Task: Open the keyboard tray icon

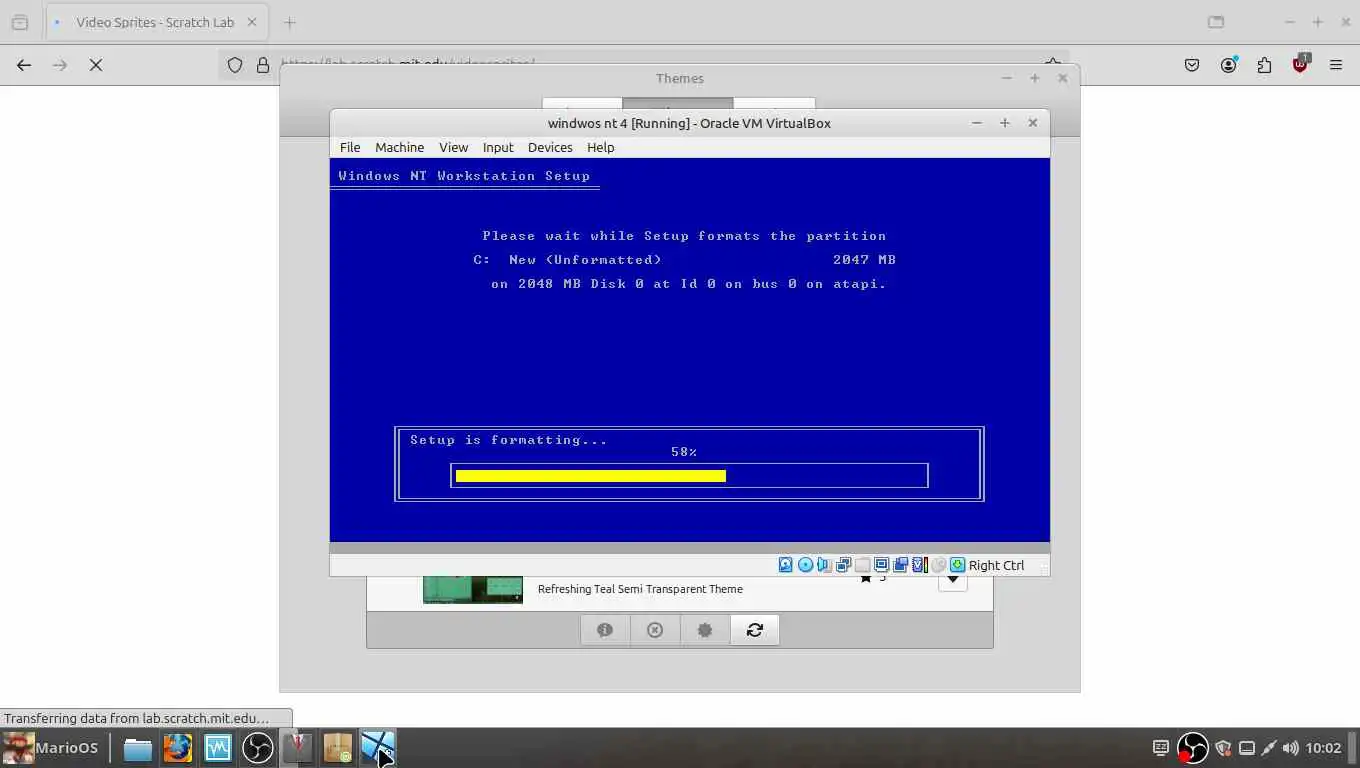Action: (1161, 748)
